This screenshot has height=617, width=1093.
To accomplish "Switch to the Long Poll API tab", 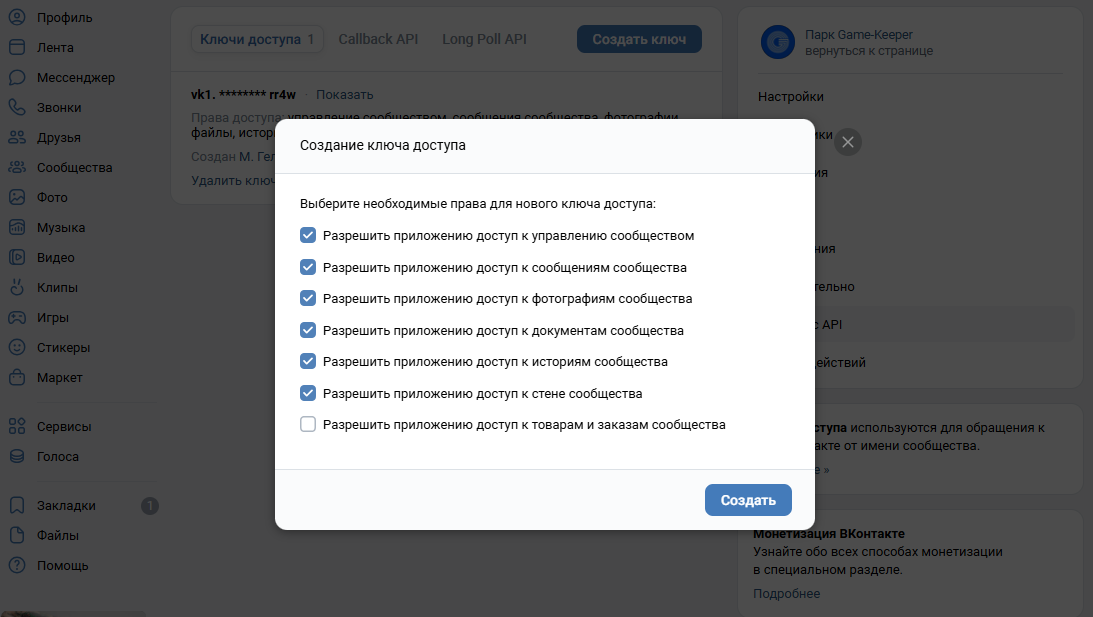I will (x=484, y=39).
